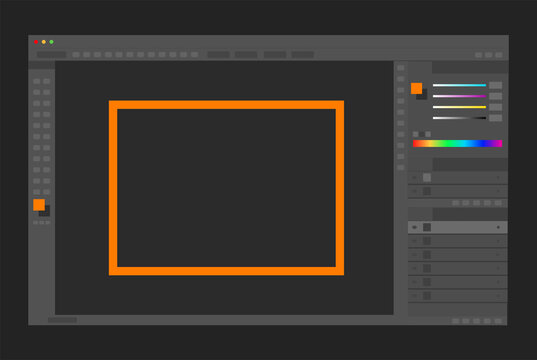Click the magenta color slider
This screenshot has width=537, height=360.
[x=459, y=96]
